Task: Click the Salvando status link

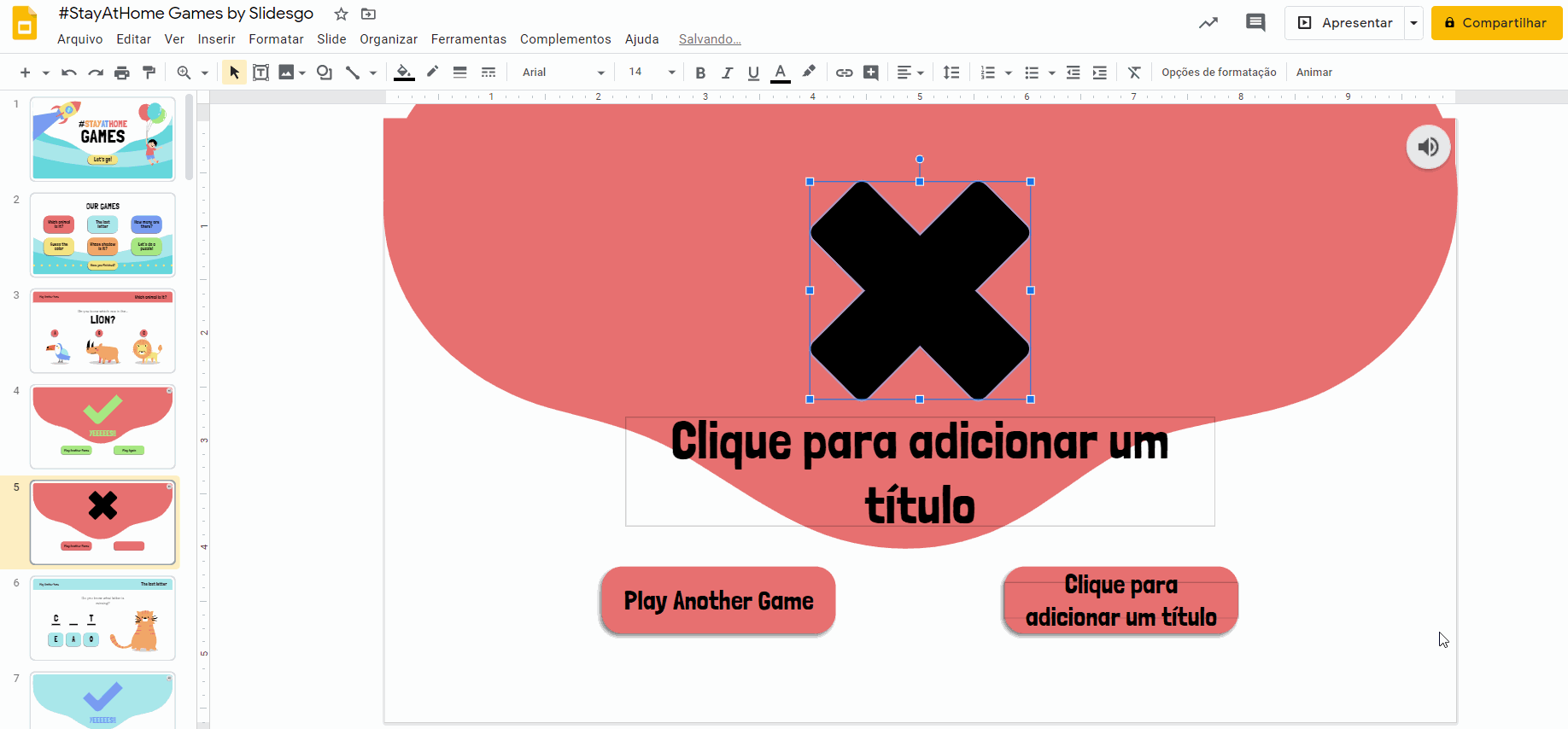Action: pos(710,39)
